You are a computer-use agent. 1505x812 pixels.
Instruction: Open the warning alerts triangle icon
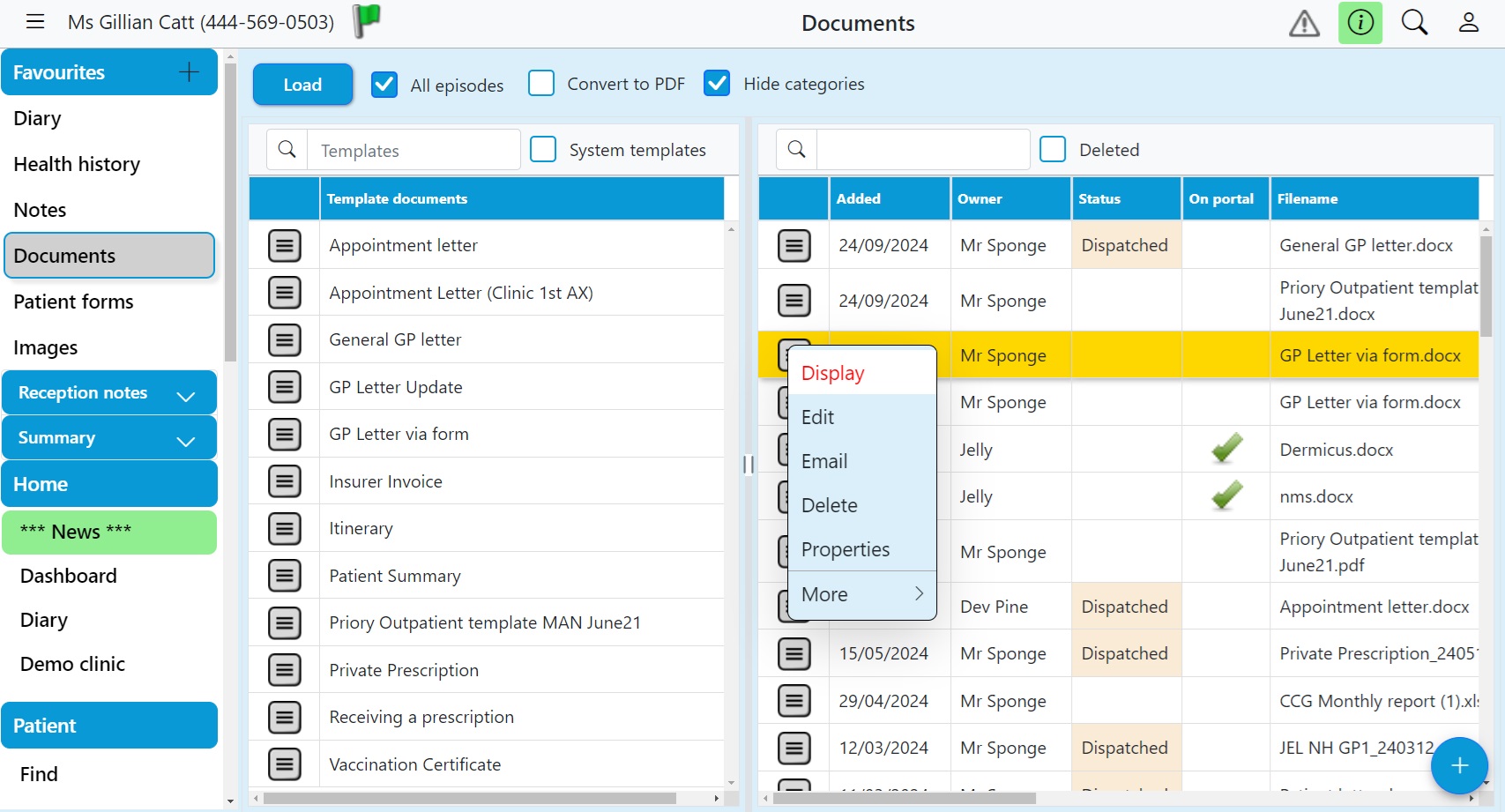point(1304,23)
